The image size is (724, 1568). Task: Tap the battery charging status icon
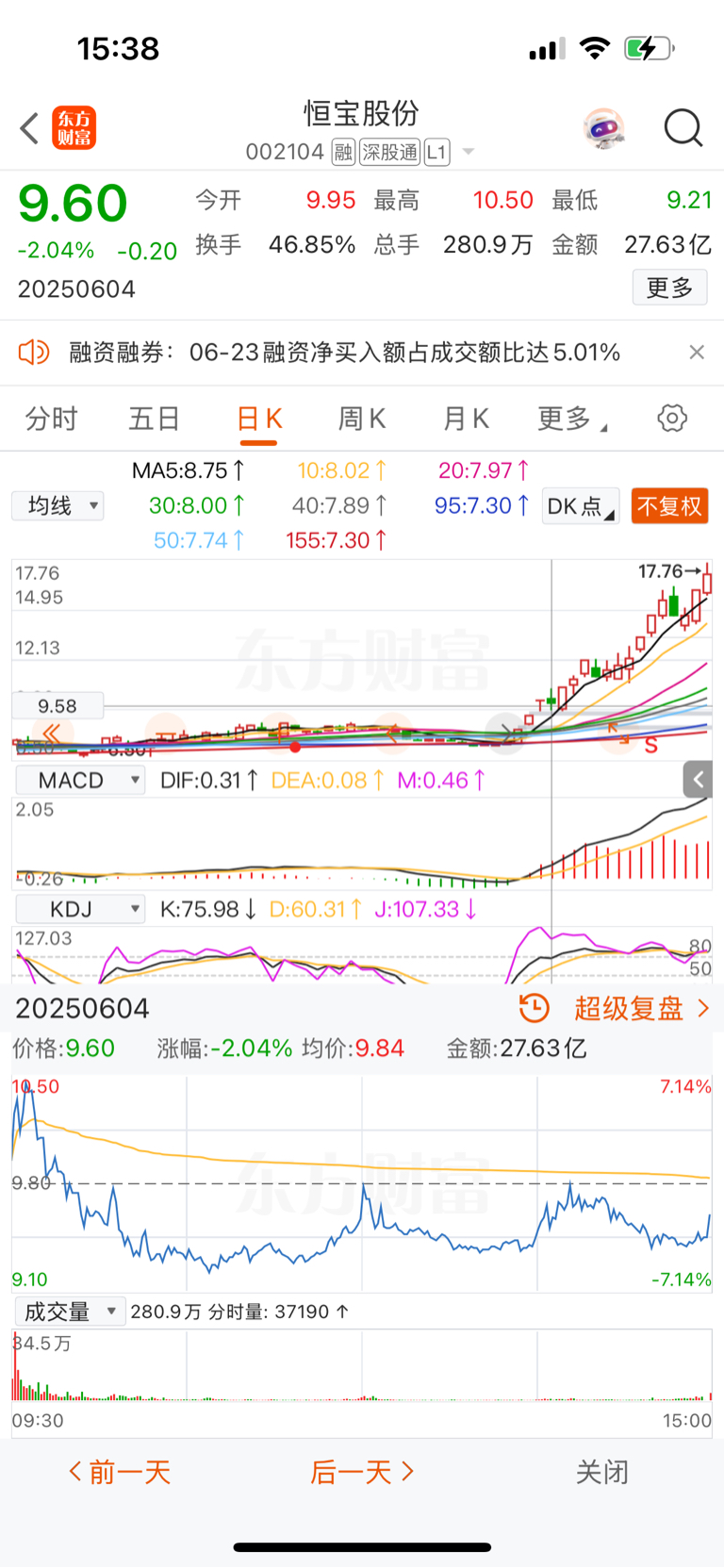click(650, 48)
